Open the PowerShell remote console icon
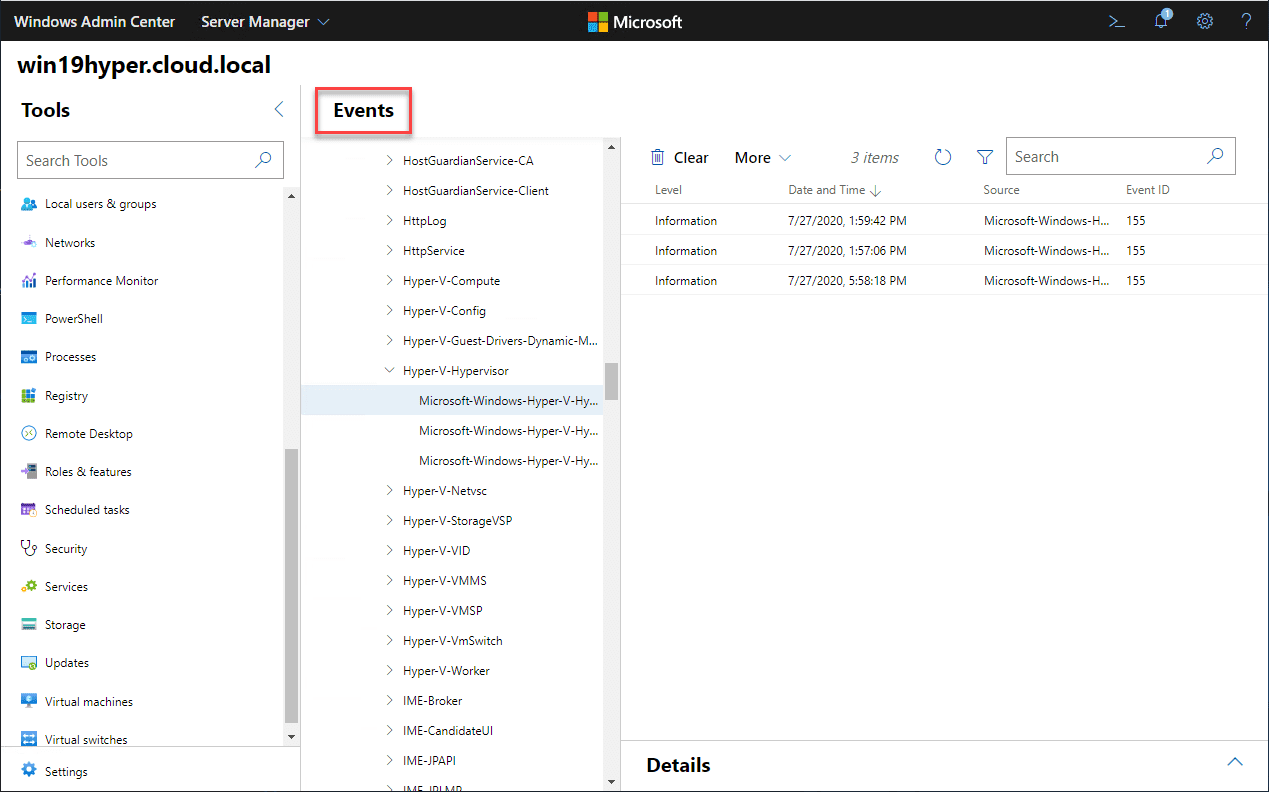The image size is (1269, 792). pyautogui.click(x=1116, y=20)
